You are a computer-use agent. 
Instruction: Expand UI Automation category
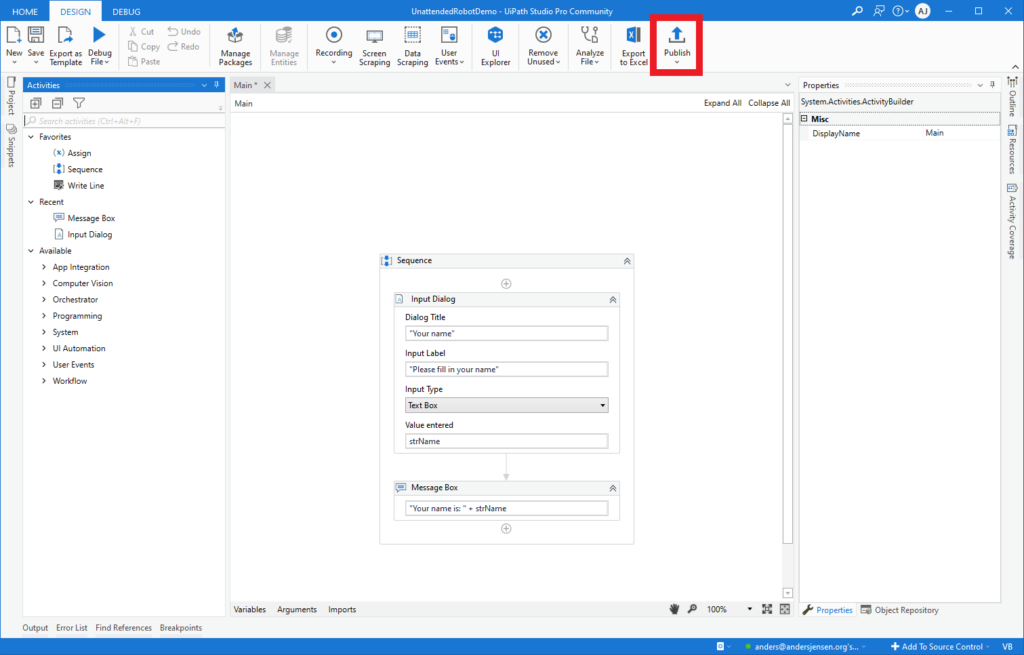click(44, 349)
